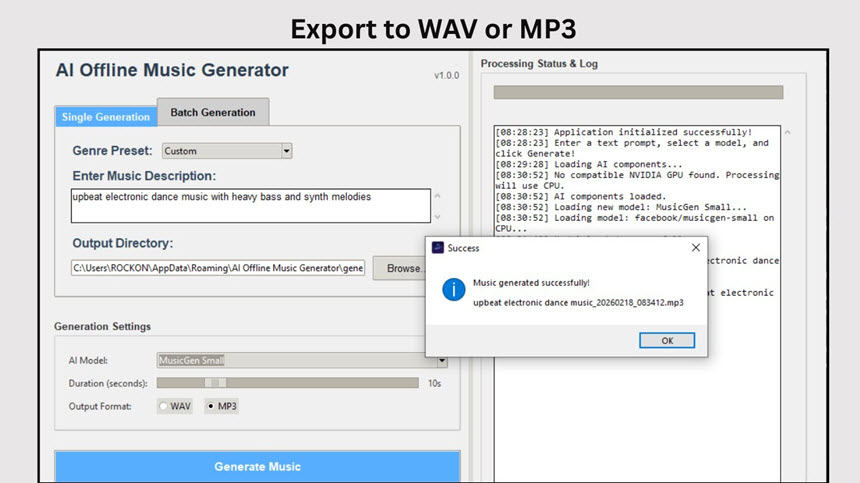Click the log panel scroll up arrow

click(788, 132)
